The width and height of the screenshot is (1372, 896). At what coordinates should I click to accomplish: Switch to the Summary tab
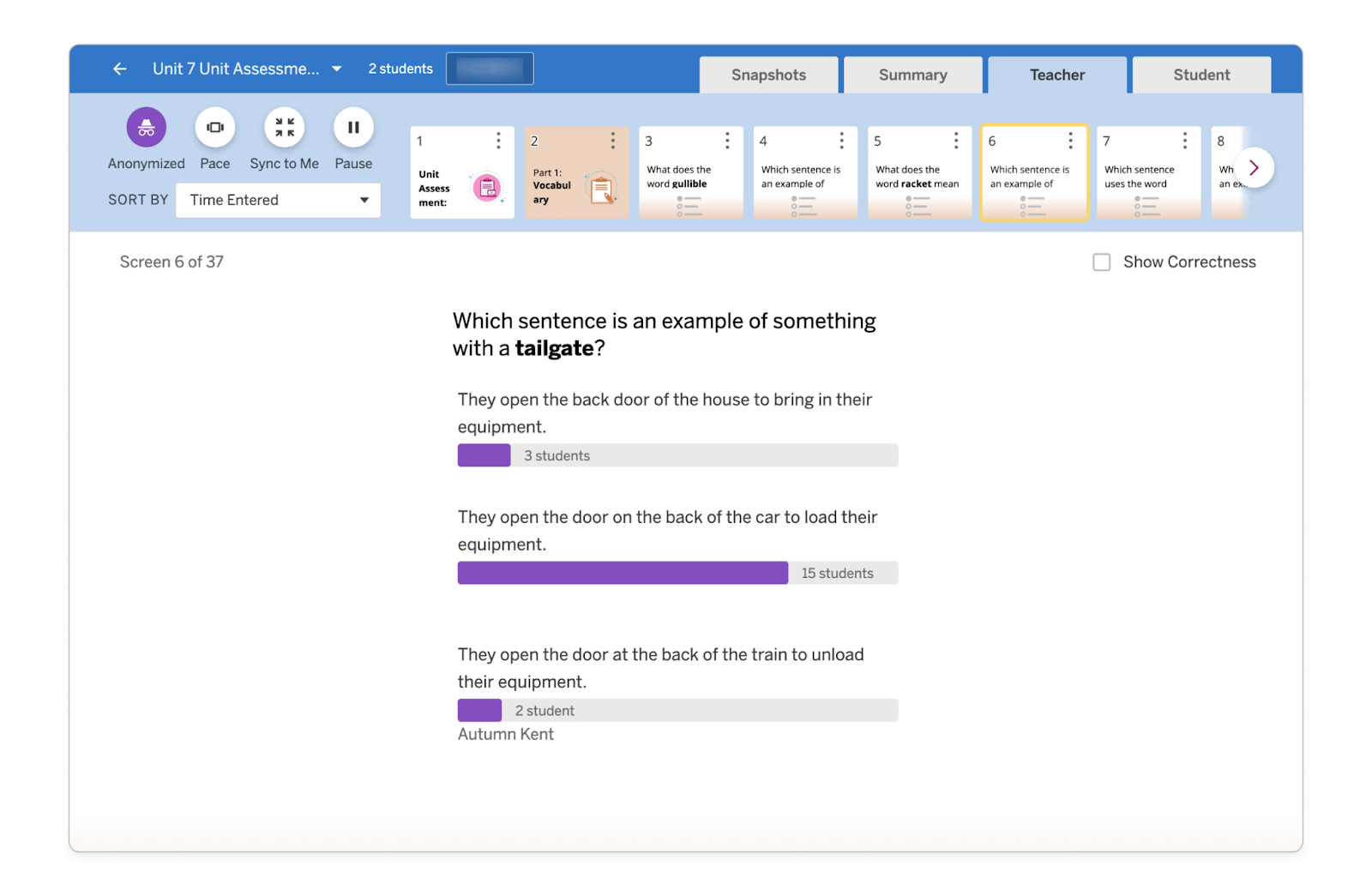[x=912, y=75]
